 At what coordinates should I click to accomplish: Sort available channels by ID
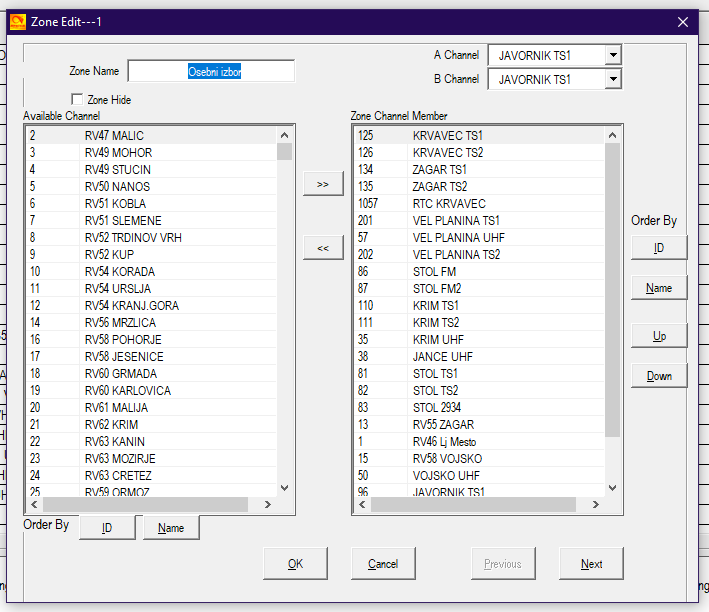pos(106,528)
